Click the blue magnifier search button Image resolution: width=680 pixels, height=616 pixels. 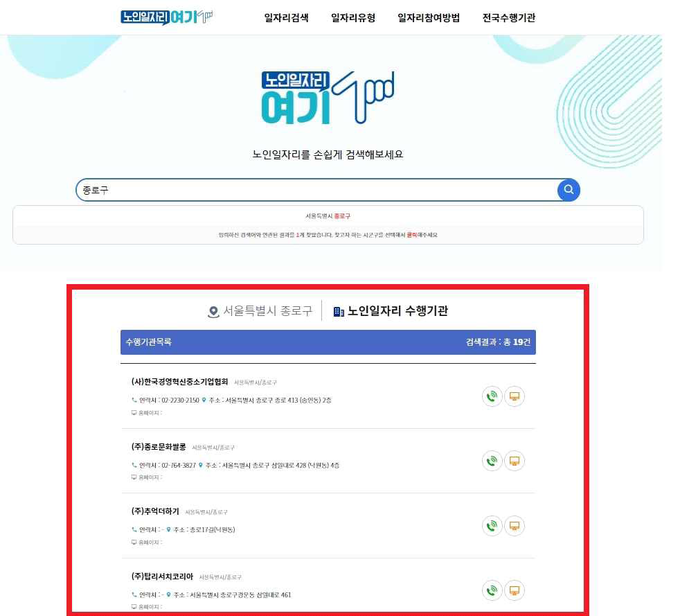[568, 190]
